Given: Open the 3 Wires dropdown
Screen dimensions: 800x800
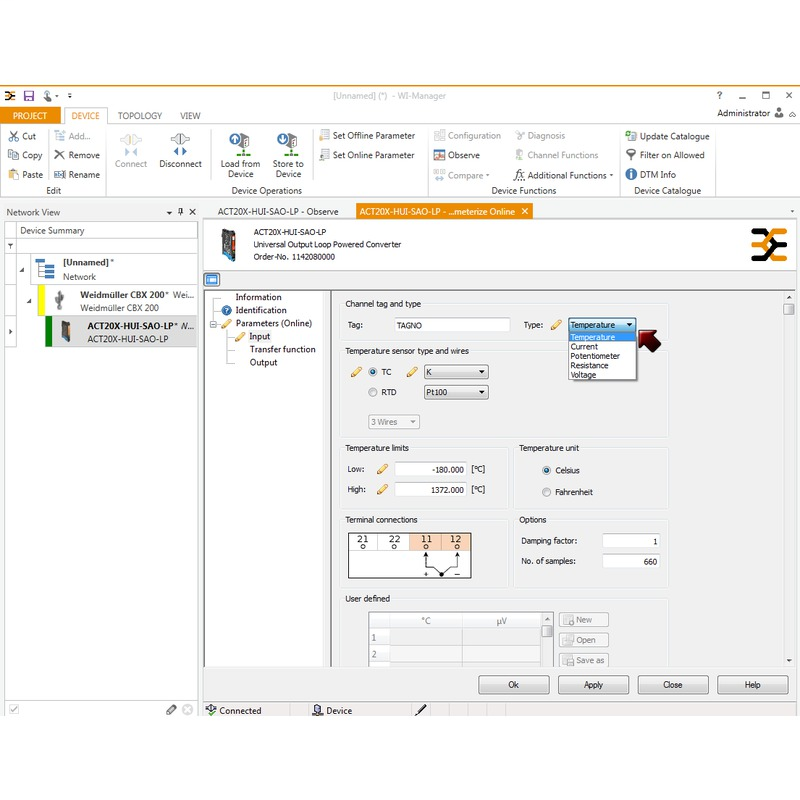Looking at the screenshot, I should pyautogui.click(x=394, y=422).
